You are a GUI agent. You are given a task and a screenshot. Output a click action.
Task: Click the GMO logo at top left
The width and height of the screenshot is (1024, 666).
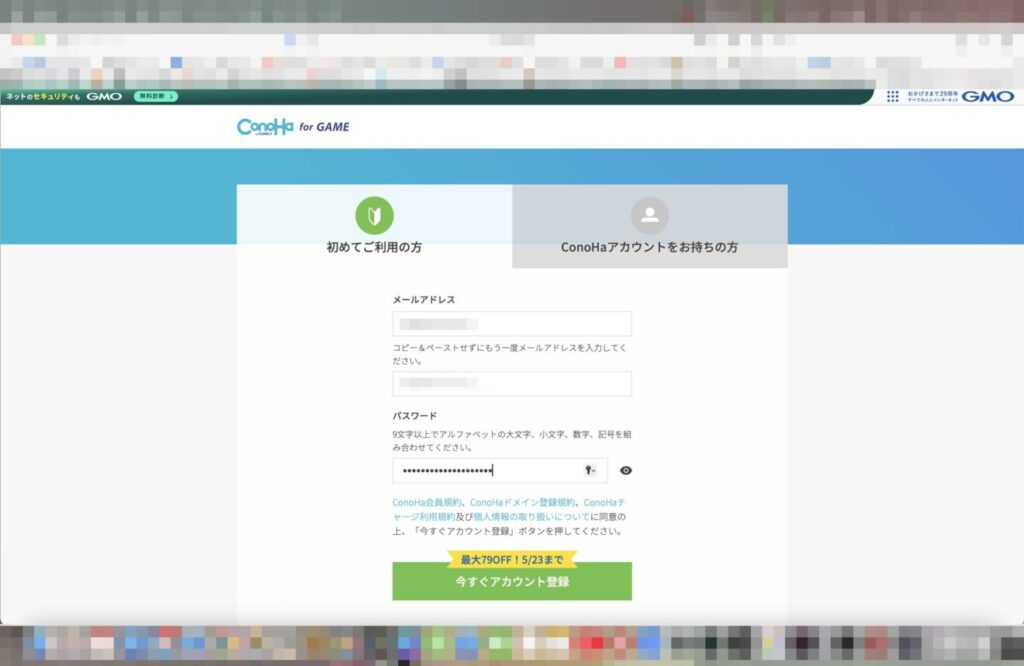pos(104,96)
